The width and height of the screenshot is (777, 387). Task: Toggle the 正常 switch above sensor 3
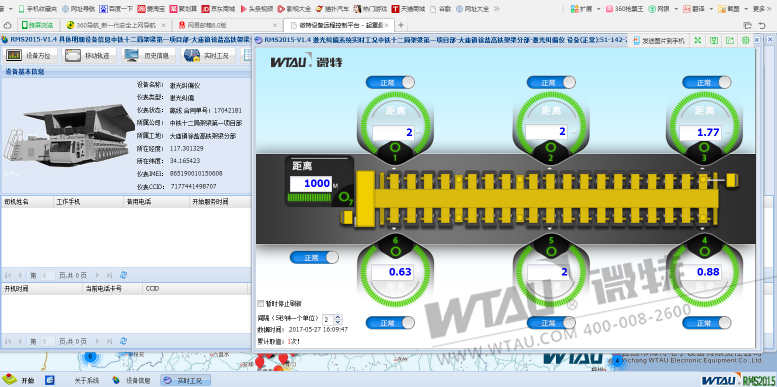707,82
